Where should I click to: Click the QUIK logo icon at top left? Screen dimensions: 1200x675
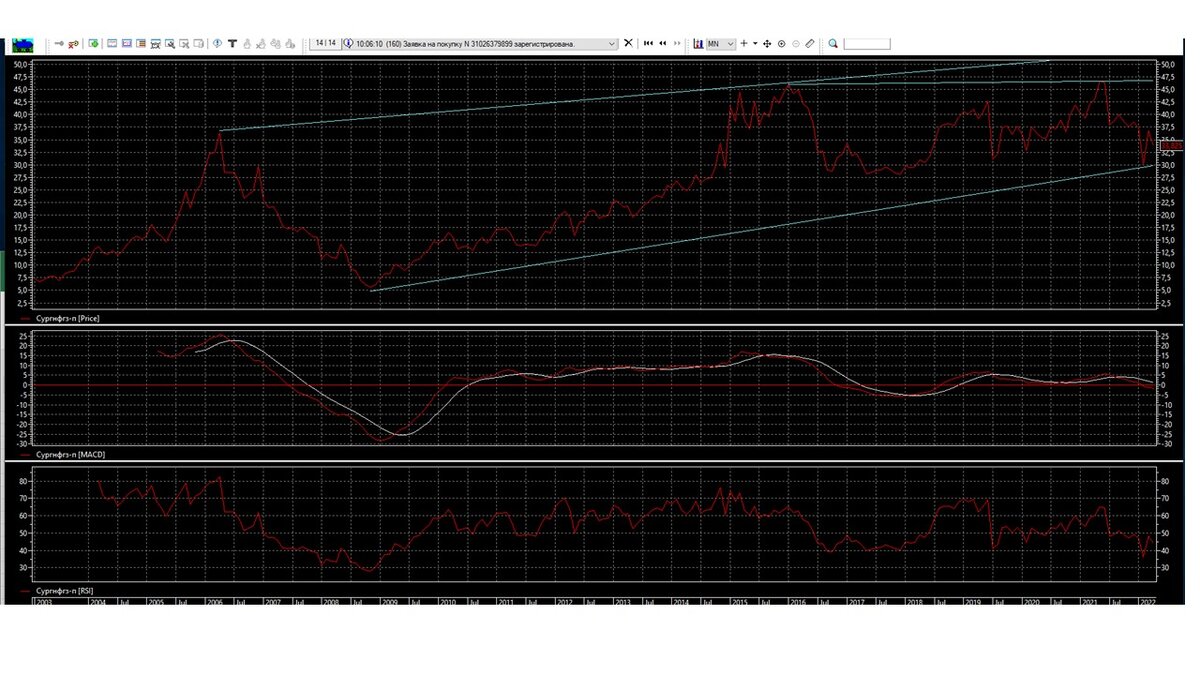[23, 44]
